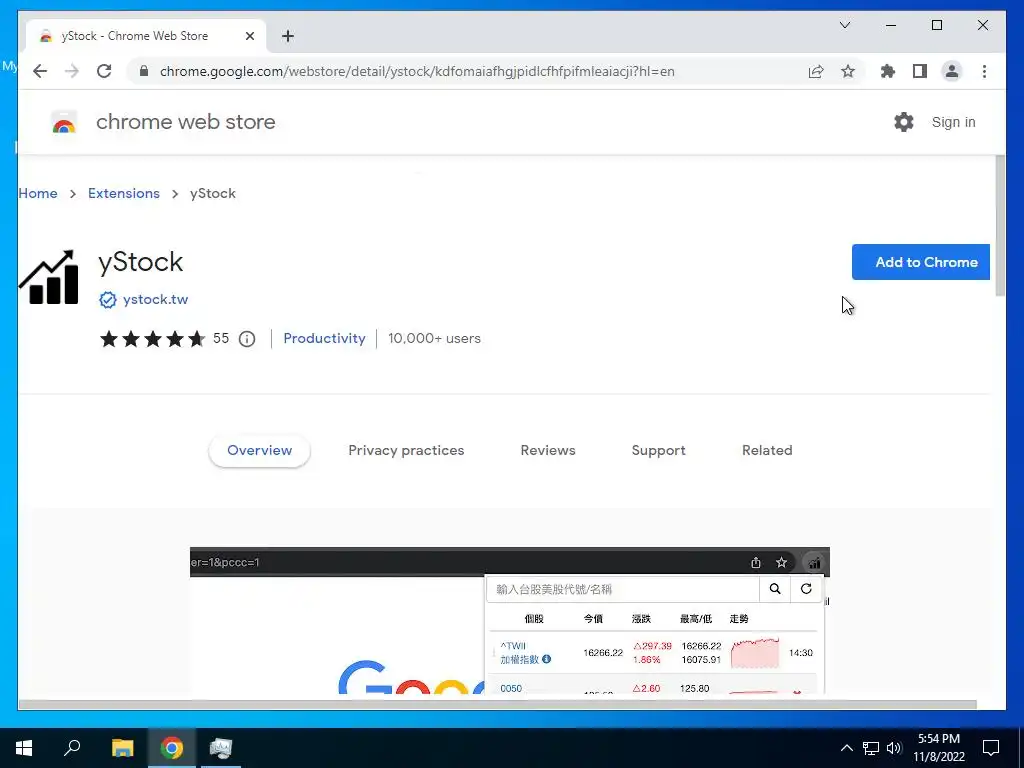Switch to the Reviews tab
The image size is (1024, 768).
[548, 451]
